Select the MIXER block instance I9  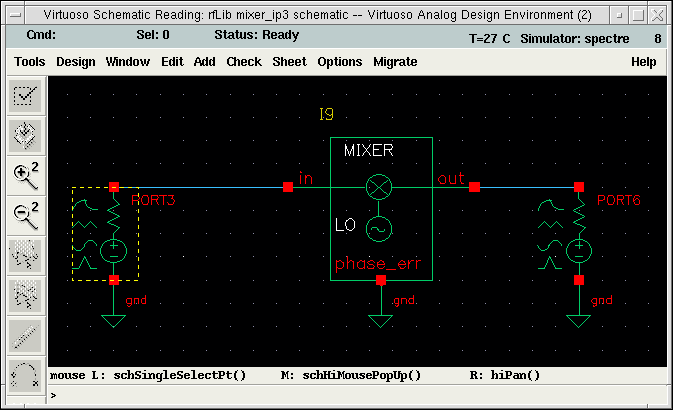pos(381,209)
